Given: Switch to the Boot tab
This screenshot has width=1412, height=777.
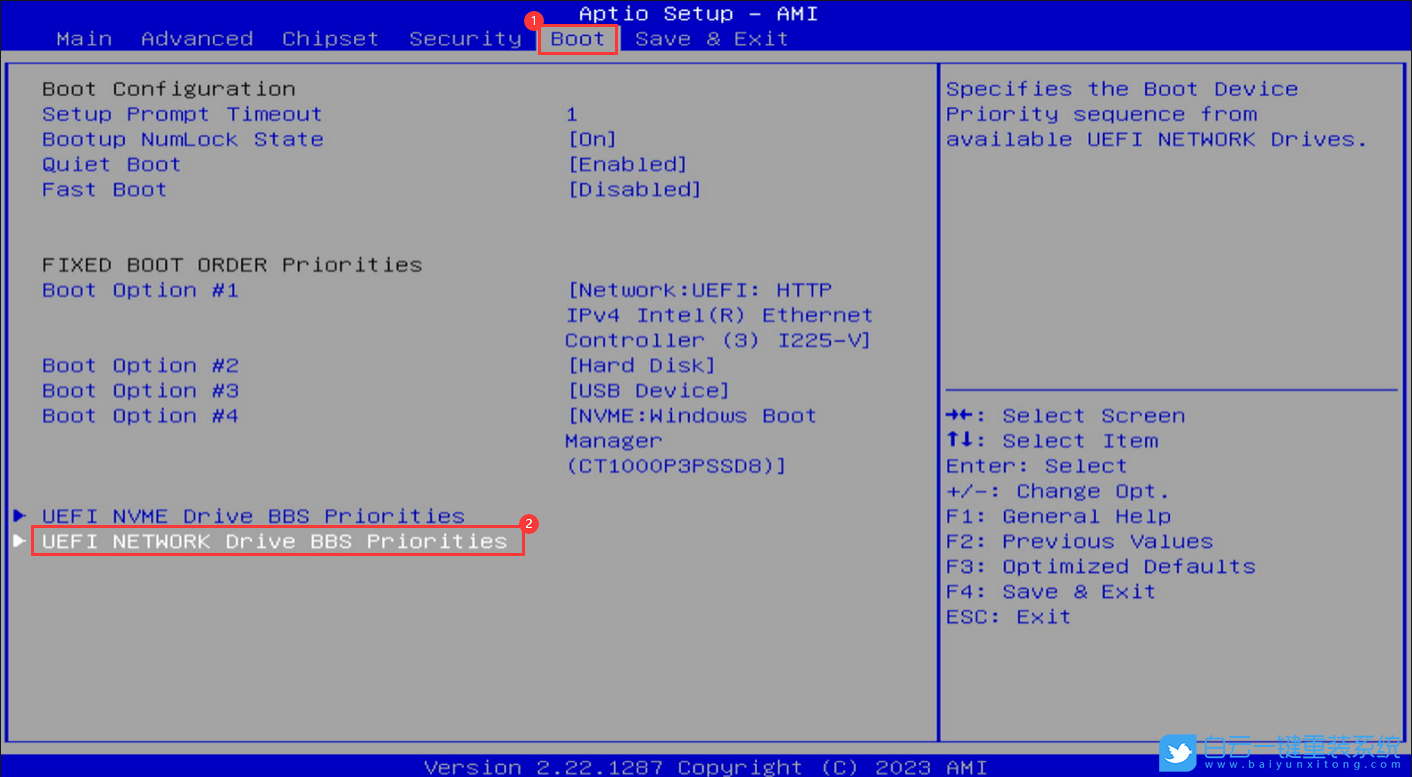Looking at the screenshot, I should tap(578, 38).
